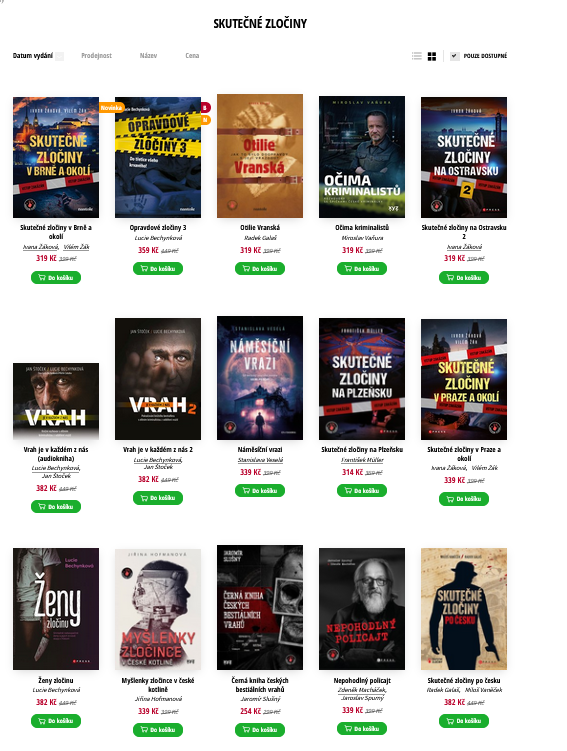Switch to list view icon
Image resolution: width=567 pixels, height=751 pixels.
click(x=417, y=56)
